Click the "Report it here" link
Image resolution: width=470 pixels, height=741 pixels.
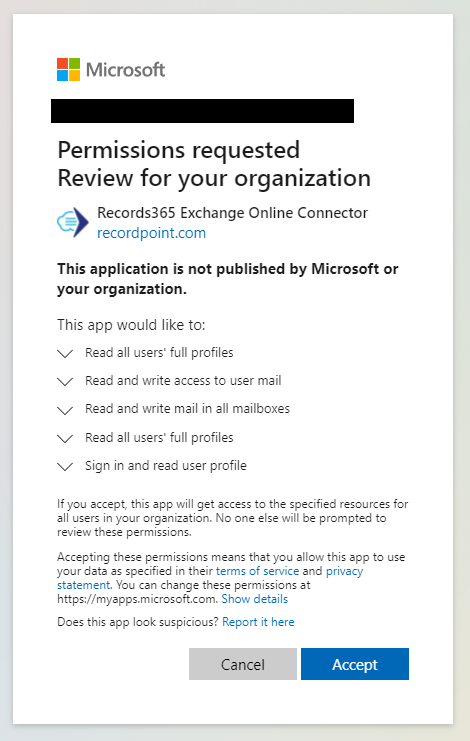coord(258,622)
